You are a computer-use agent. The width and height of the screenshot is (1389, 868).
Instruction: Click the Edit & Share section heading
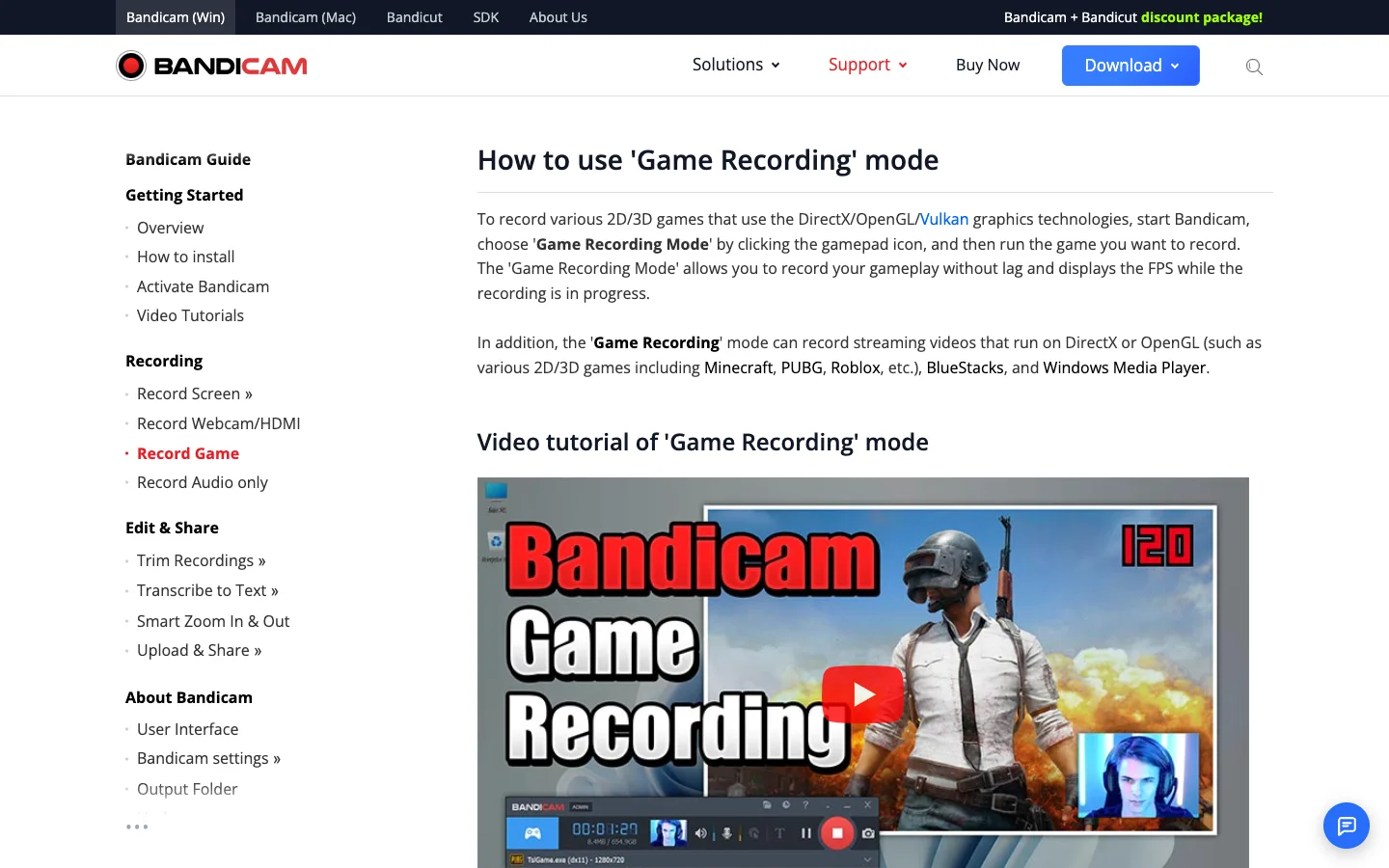click(172, 528)
